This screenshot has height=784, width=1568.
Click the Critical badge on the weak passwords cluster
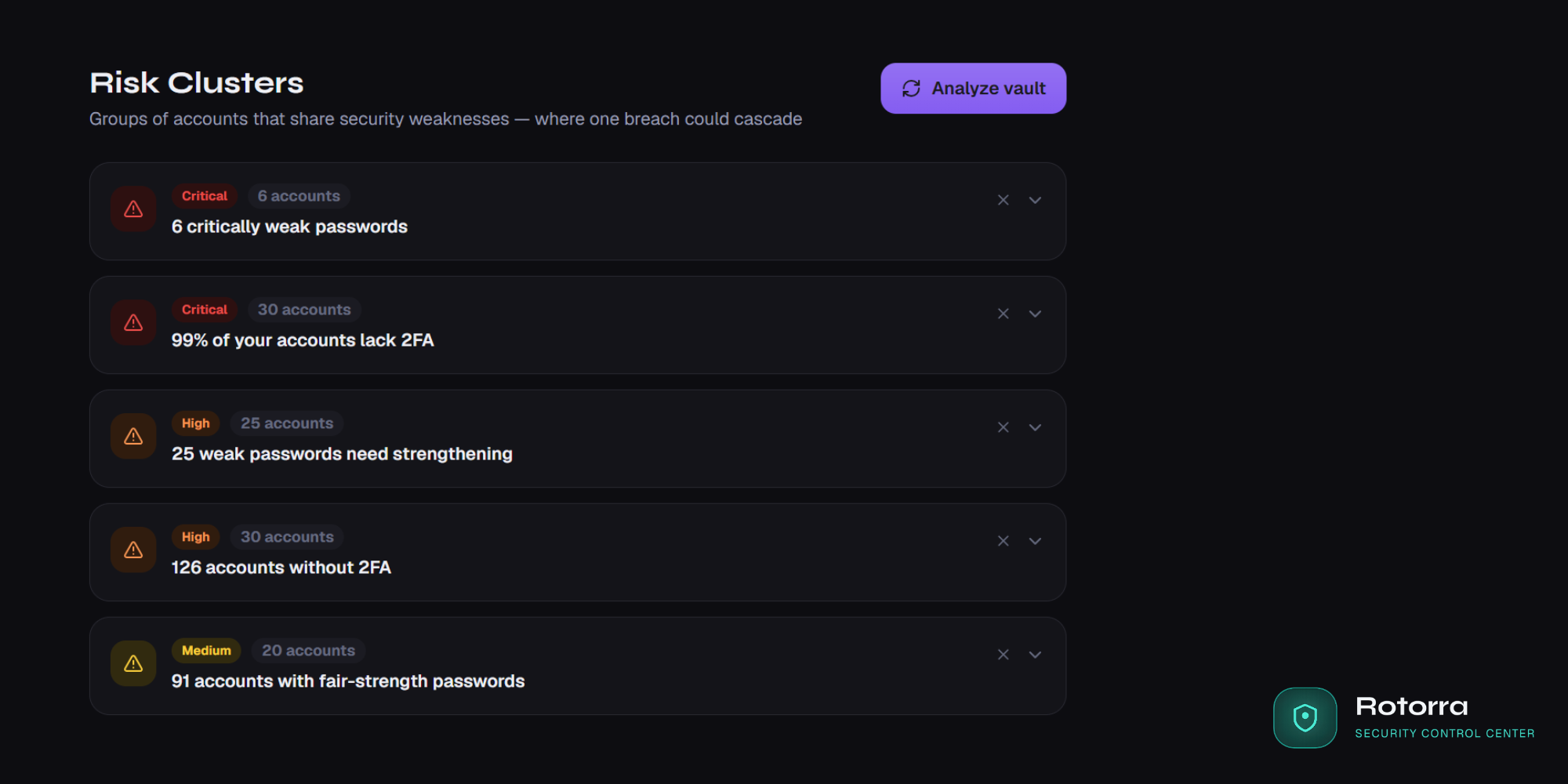pyautogui.click(x=204, y=196)
